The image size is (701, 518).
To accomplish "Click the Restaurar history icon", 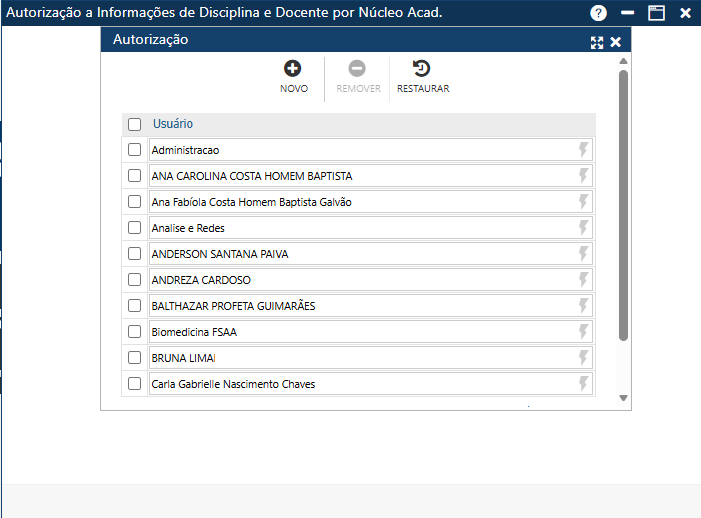I will [x=422, y=69].
